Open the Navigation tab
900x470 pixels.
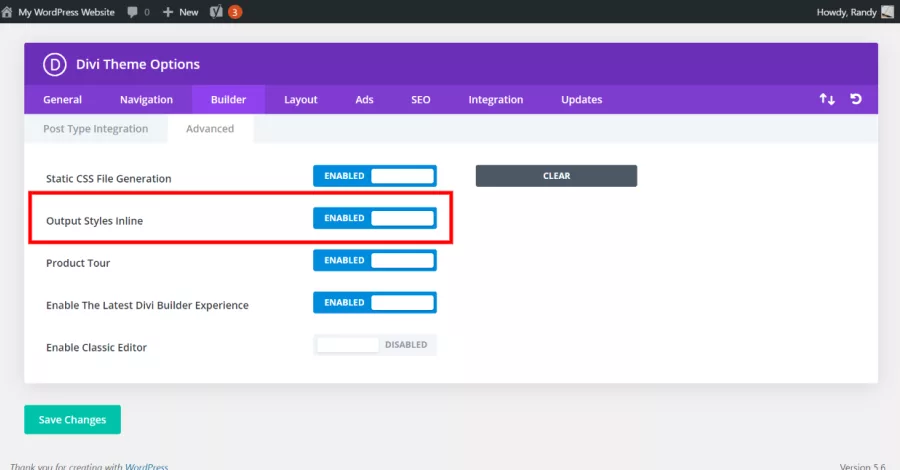[x=146, y=99]
